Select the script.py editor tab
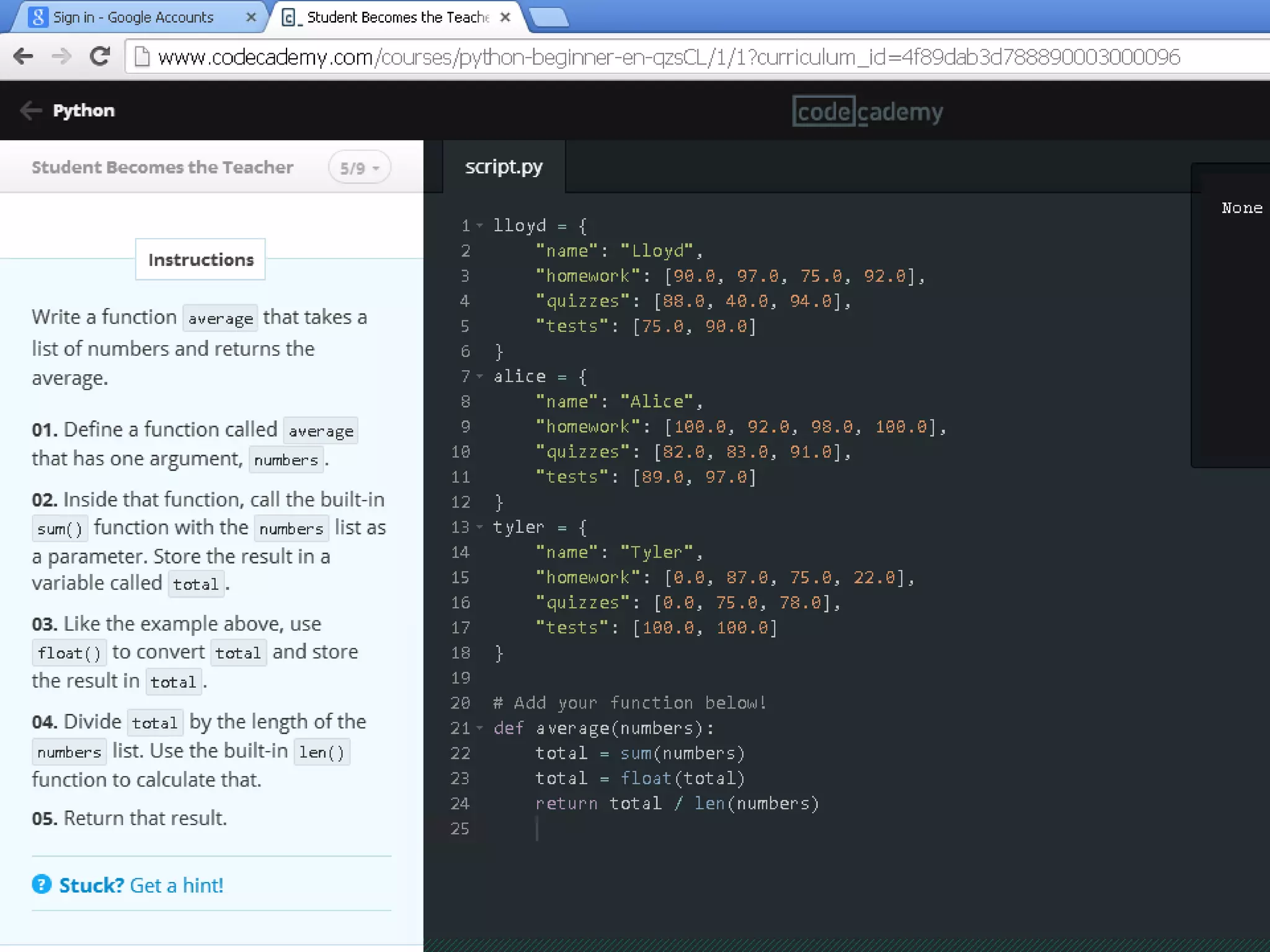 coord(504,167)
